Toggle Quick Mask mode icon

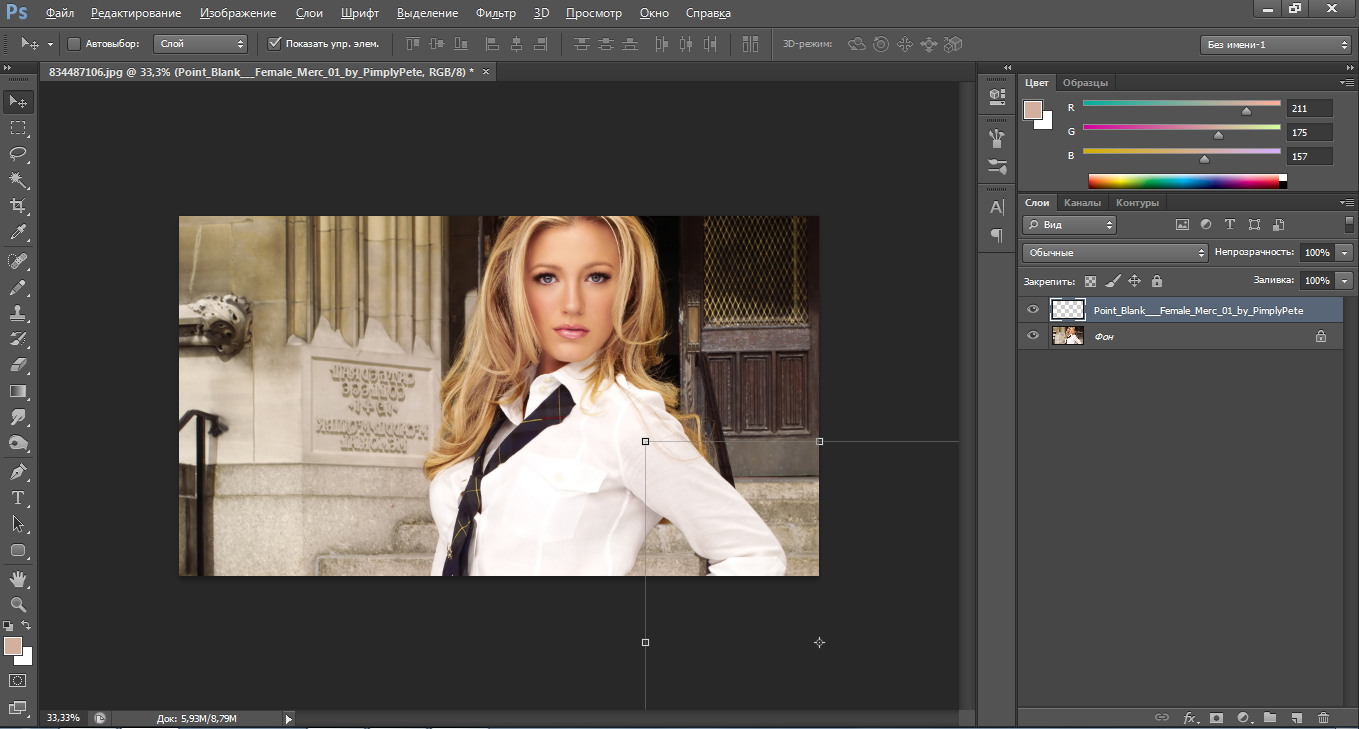[18, 681]
